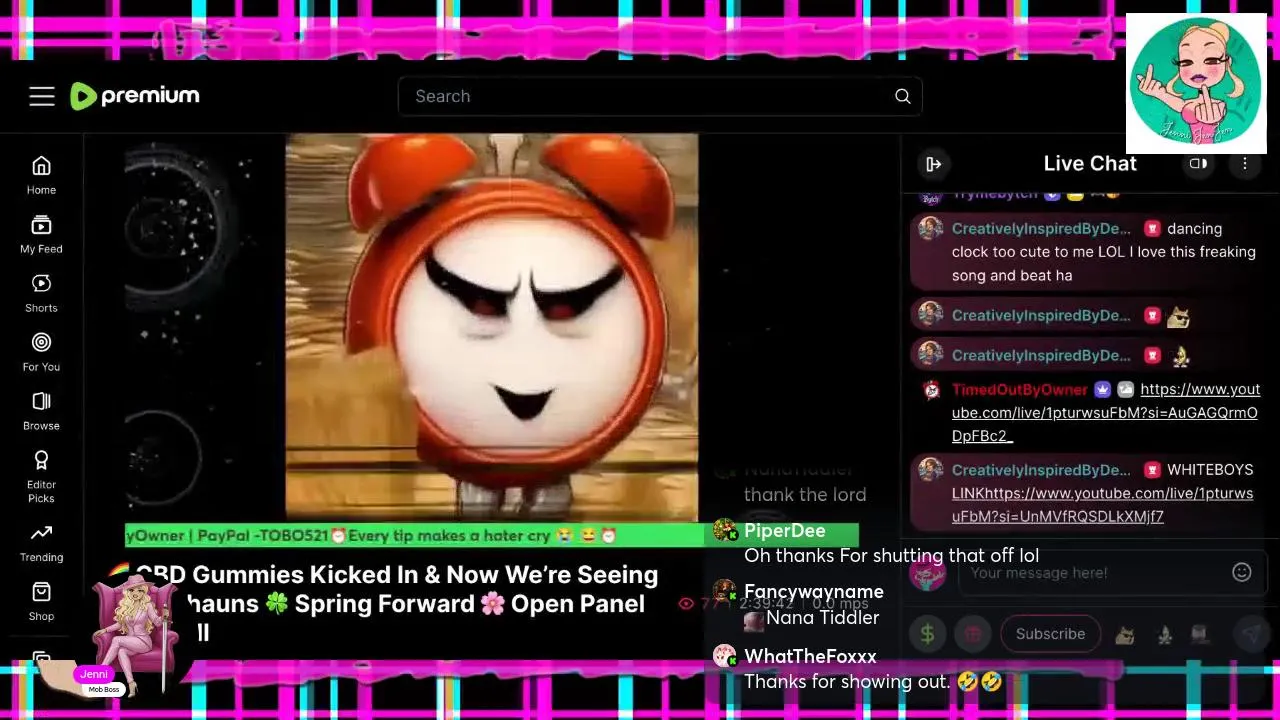Viewport: 1280px width, 720px height.
Task: Click the red gift icon
Action: point(972,634)
